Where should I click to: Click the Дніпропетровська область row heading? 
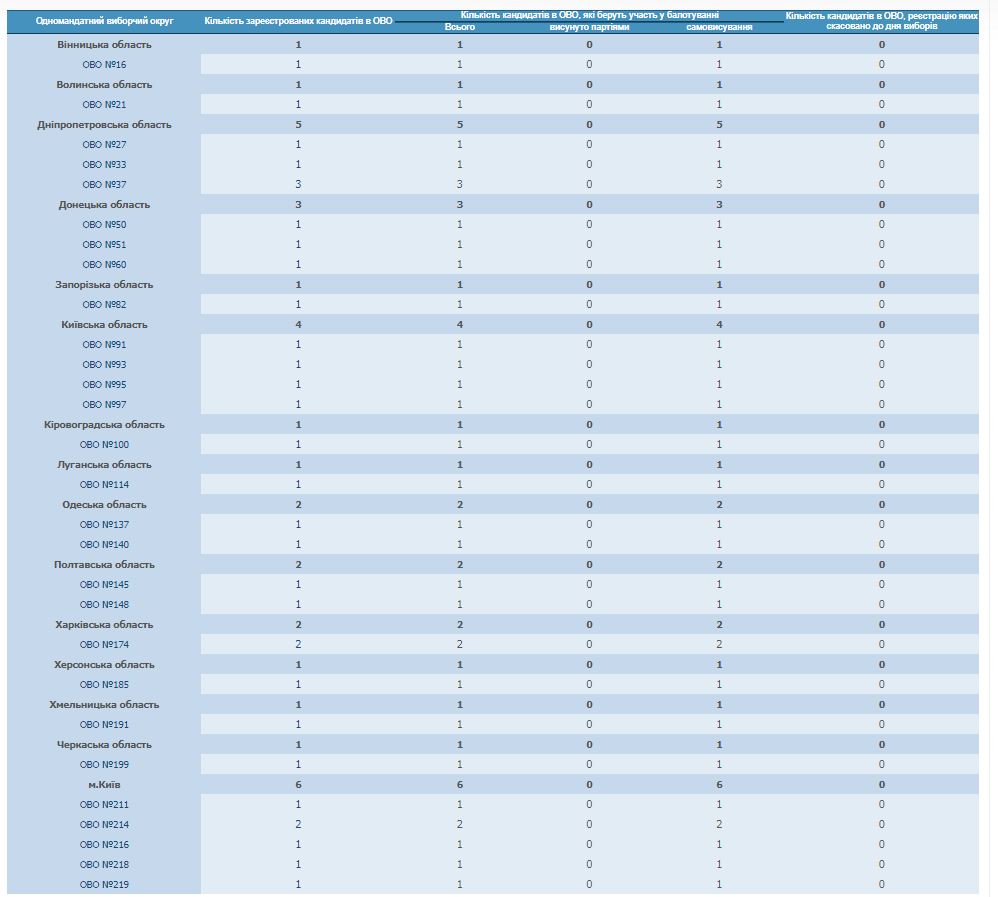click(x=104, y=125)
